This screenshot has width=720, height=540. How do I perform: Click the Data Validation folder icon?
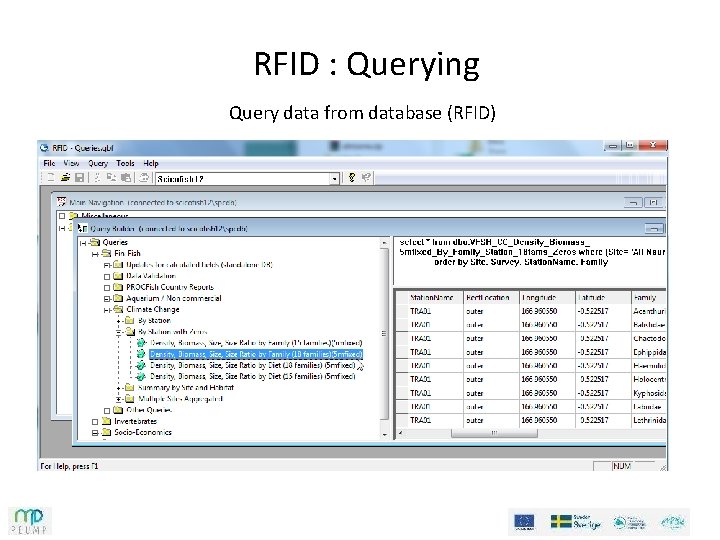(x=118, y=276)
